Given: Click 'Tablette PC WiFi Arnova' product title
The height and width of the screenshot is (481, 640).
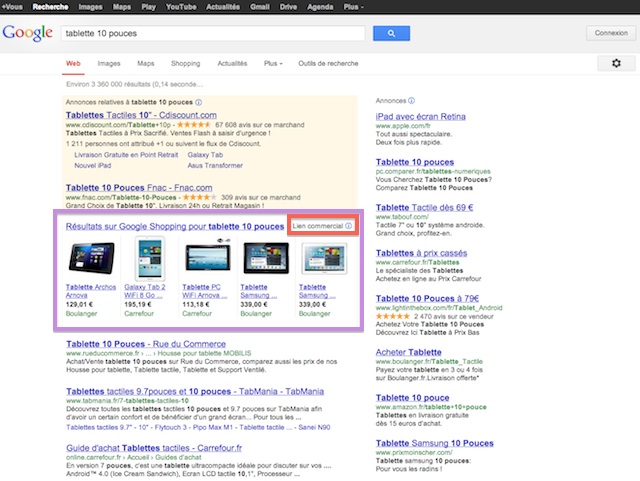Looking at the screenshot, I should point(204,291).
